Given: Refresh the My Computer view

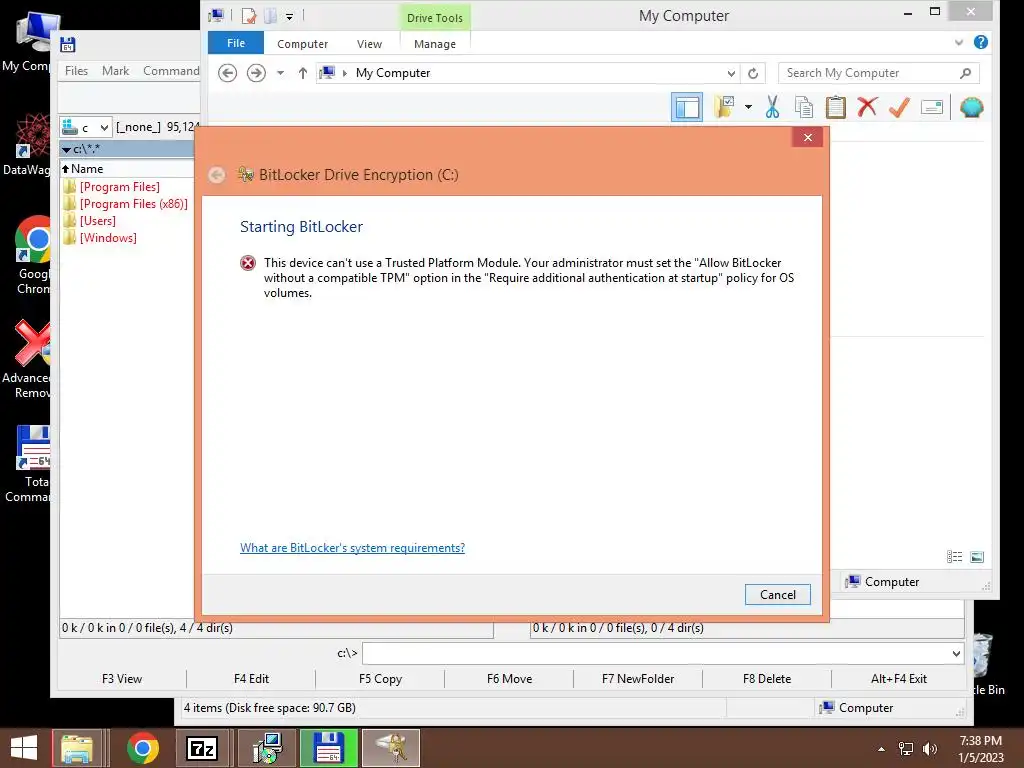Looking at the screenshot, I should tap(753, 73).
